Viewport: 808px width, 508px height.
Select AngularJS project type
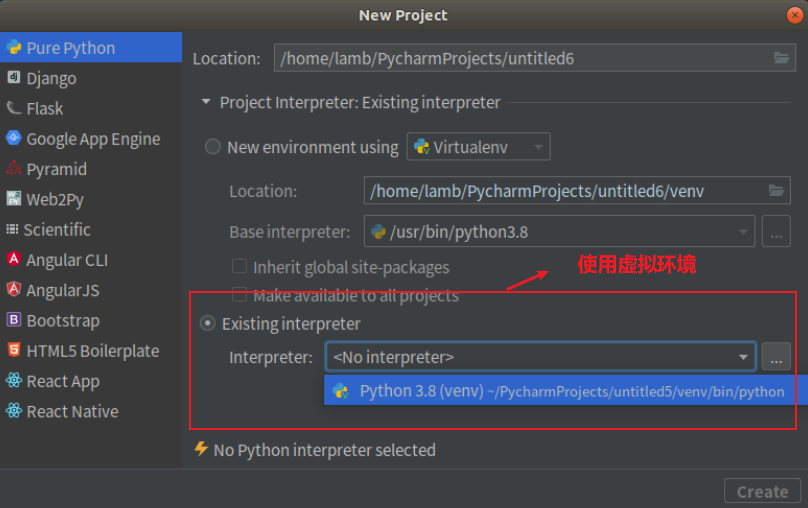(x=91, y=290)
